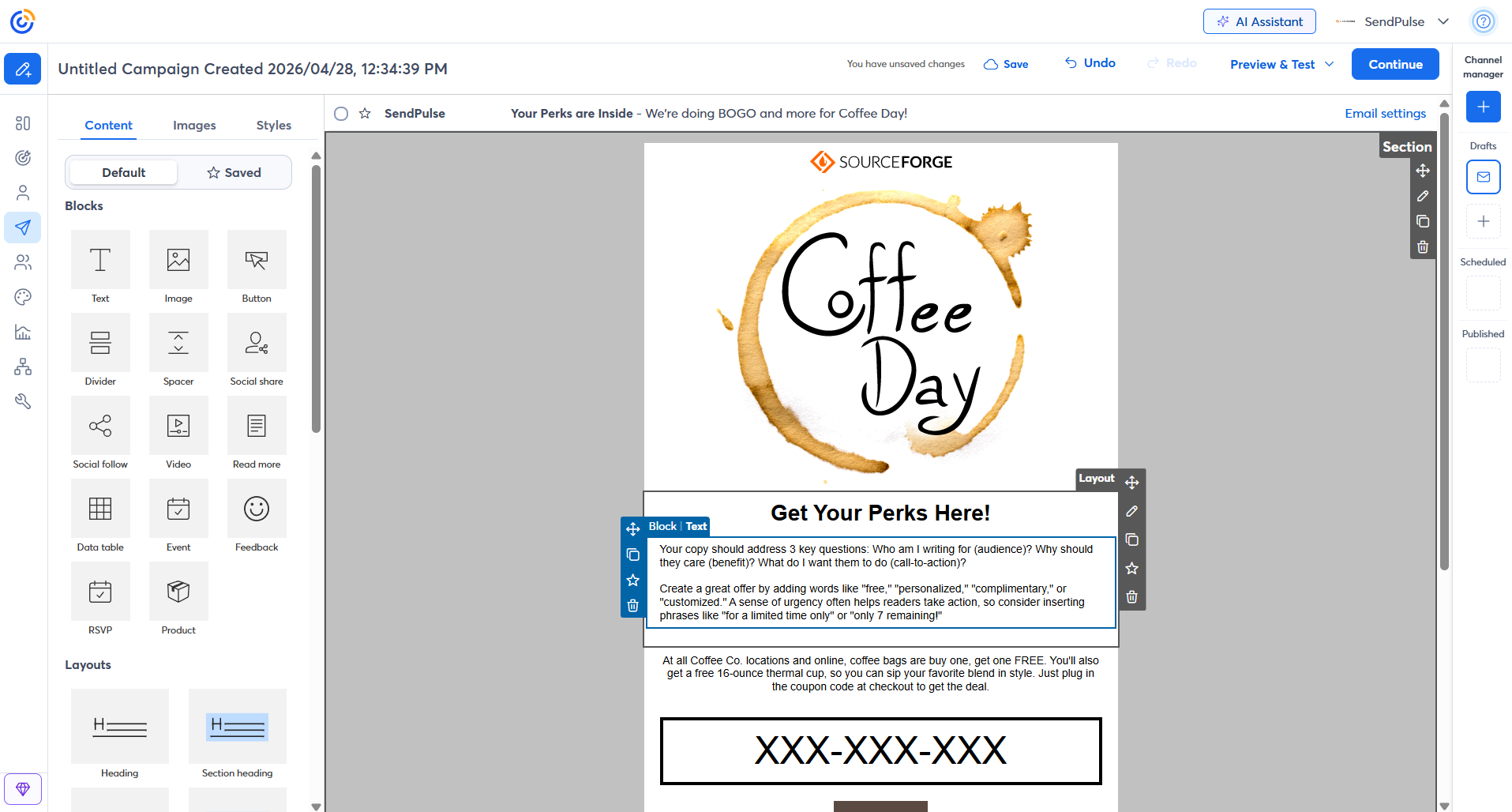Switch block list to Saved

234,172
